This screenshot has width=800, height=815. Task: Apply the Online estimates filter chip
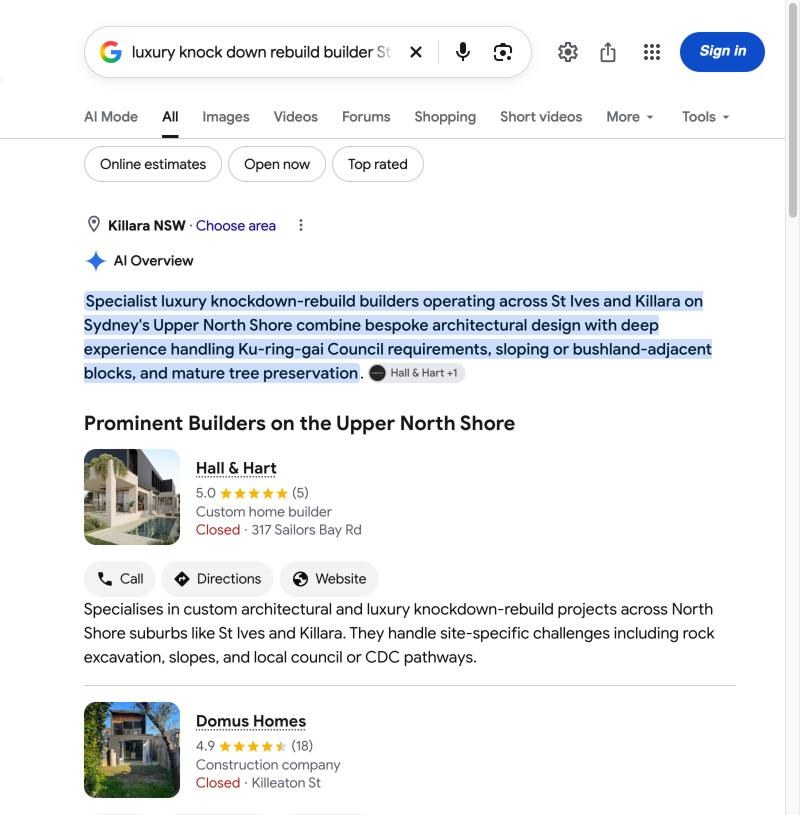pos(153,164)
